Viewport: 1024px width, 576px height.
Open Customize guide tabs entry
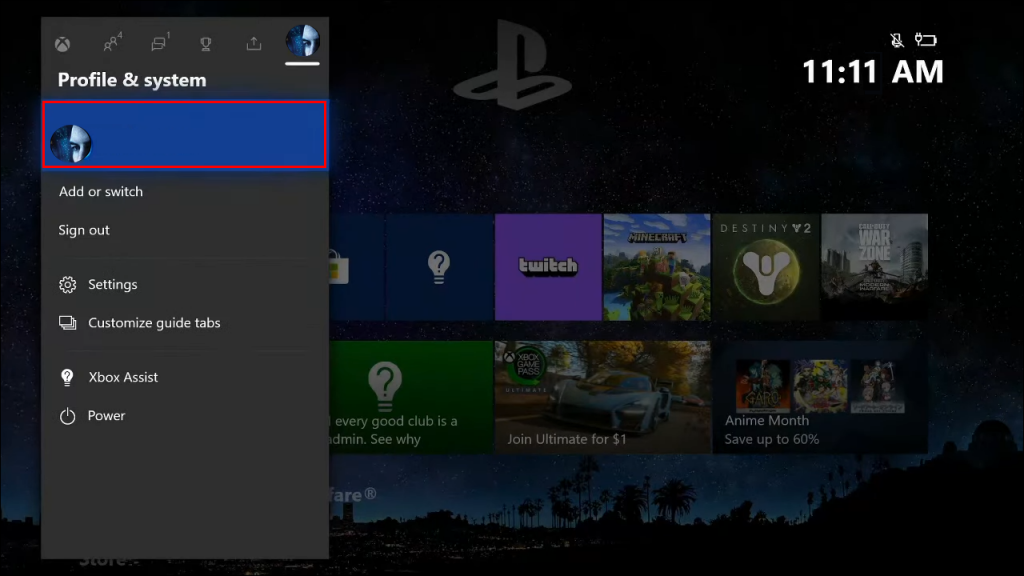pos(150,322)
